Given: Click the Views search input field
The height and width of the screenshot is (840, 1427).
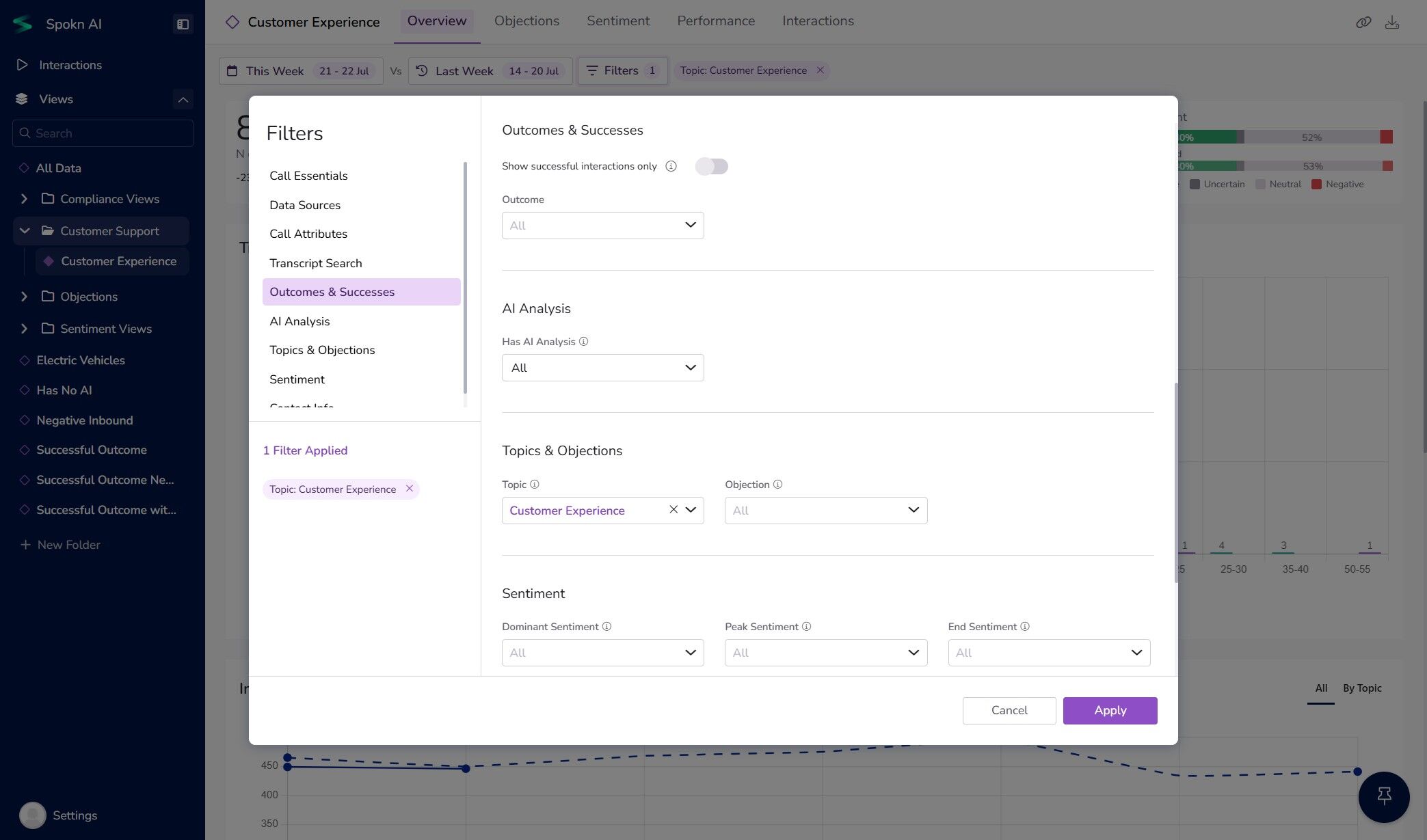Looking at the screenshot, I should (x=103, y=133).
